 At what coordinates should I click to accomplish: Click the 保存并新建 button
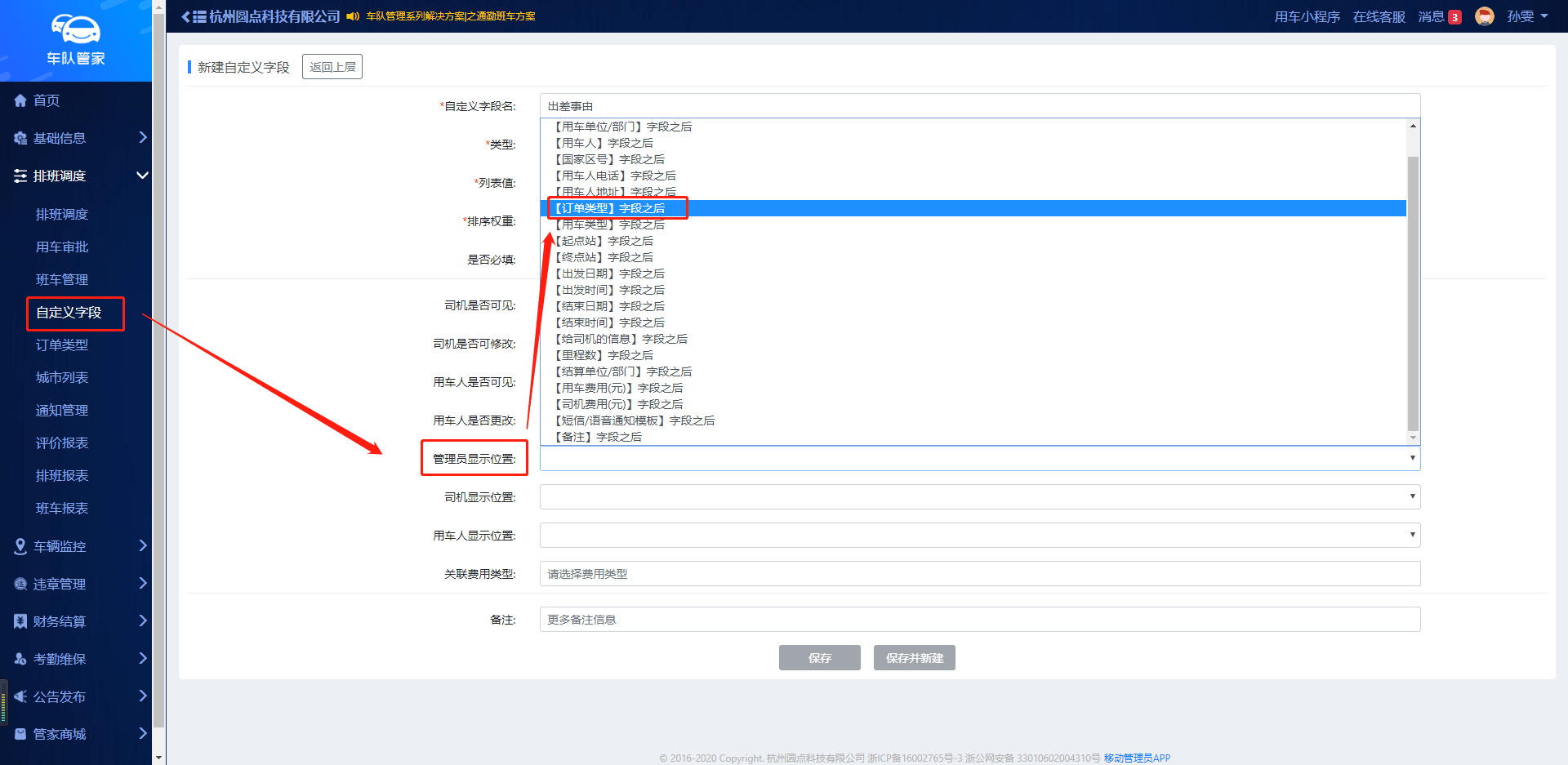coord(914,658)
